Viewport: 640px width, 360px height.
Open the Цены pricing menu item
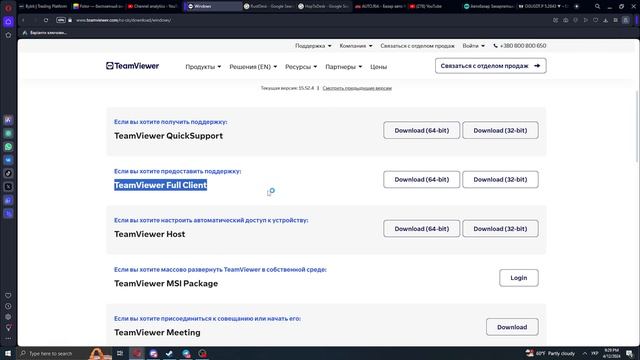pyautogui.click(x=378, y=67)
